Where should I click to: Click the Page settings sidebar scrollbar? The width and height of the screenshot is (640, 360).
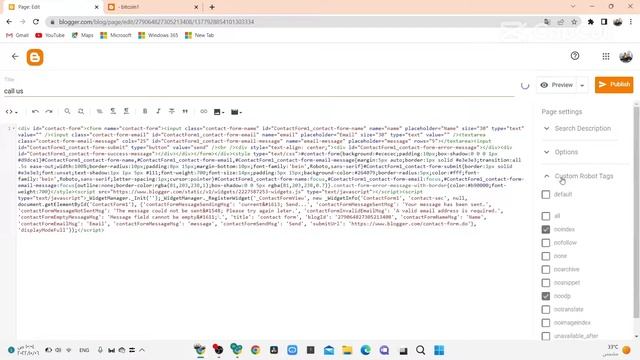point(636,212)
